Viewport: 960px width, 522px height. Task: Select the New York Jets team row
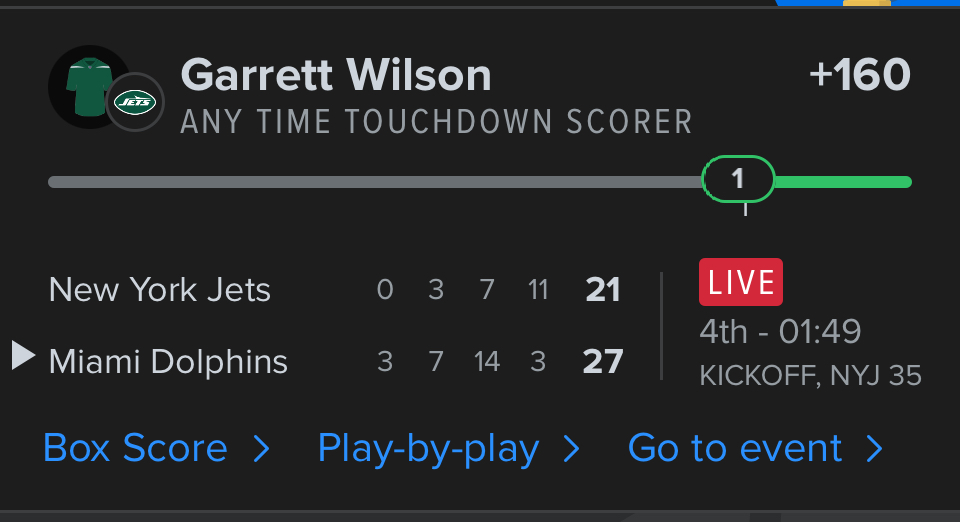pos(160,290)
